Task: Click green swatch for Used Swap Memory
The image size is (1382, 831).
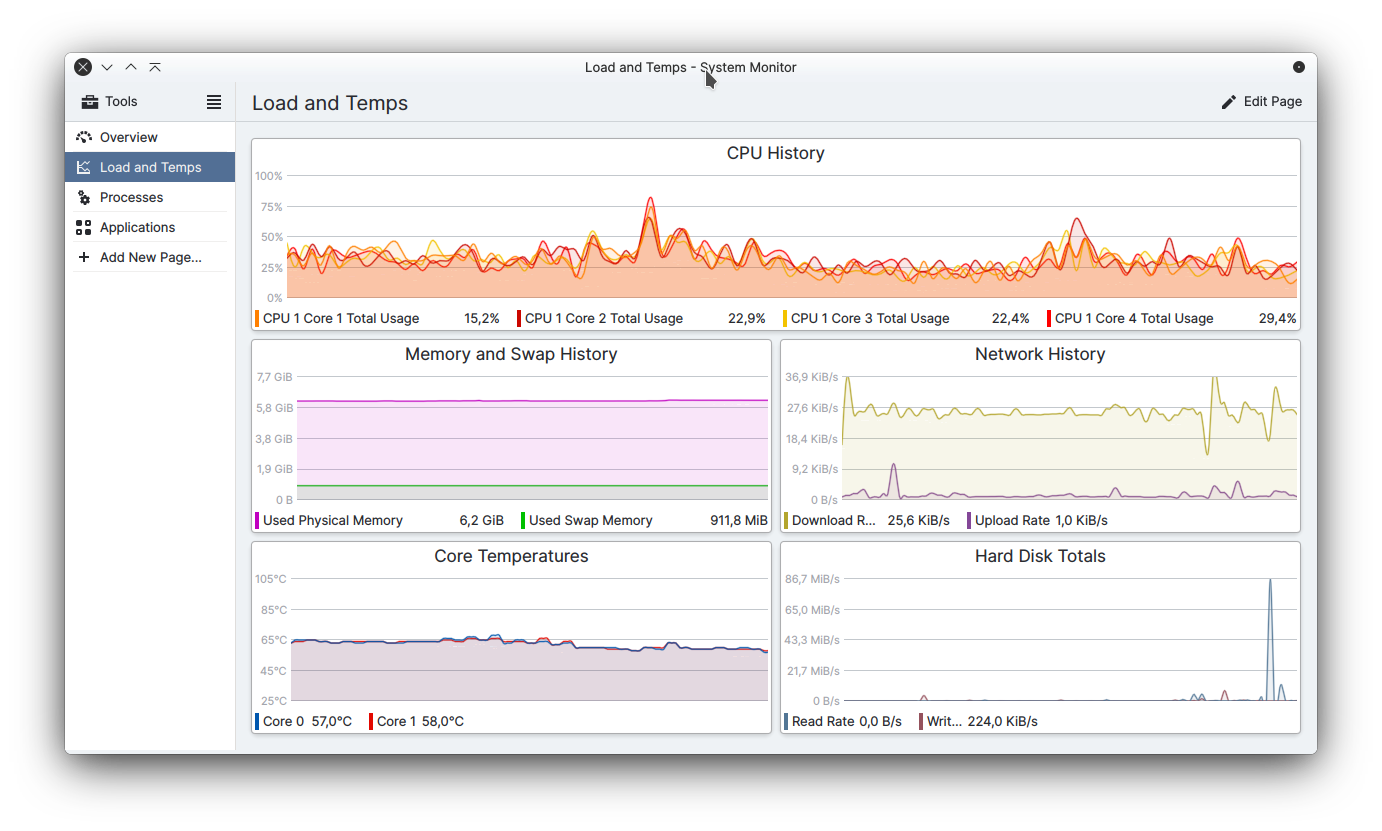Action: [523, 520]
